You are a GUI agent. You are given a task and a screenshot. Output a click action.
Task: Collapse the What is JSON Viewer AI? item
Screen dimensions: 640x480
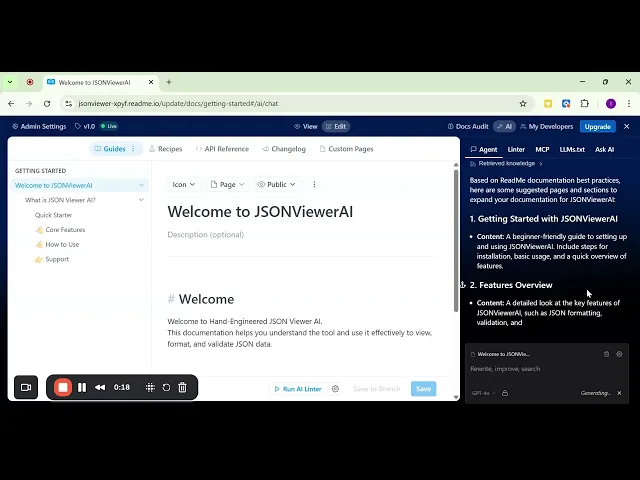pos(141,200)
